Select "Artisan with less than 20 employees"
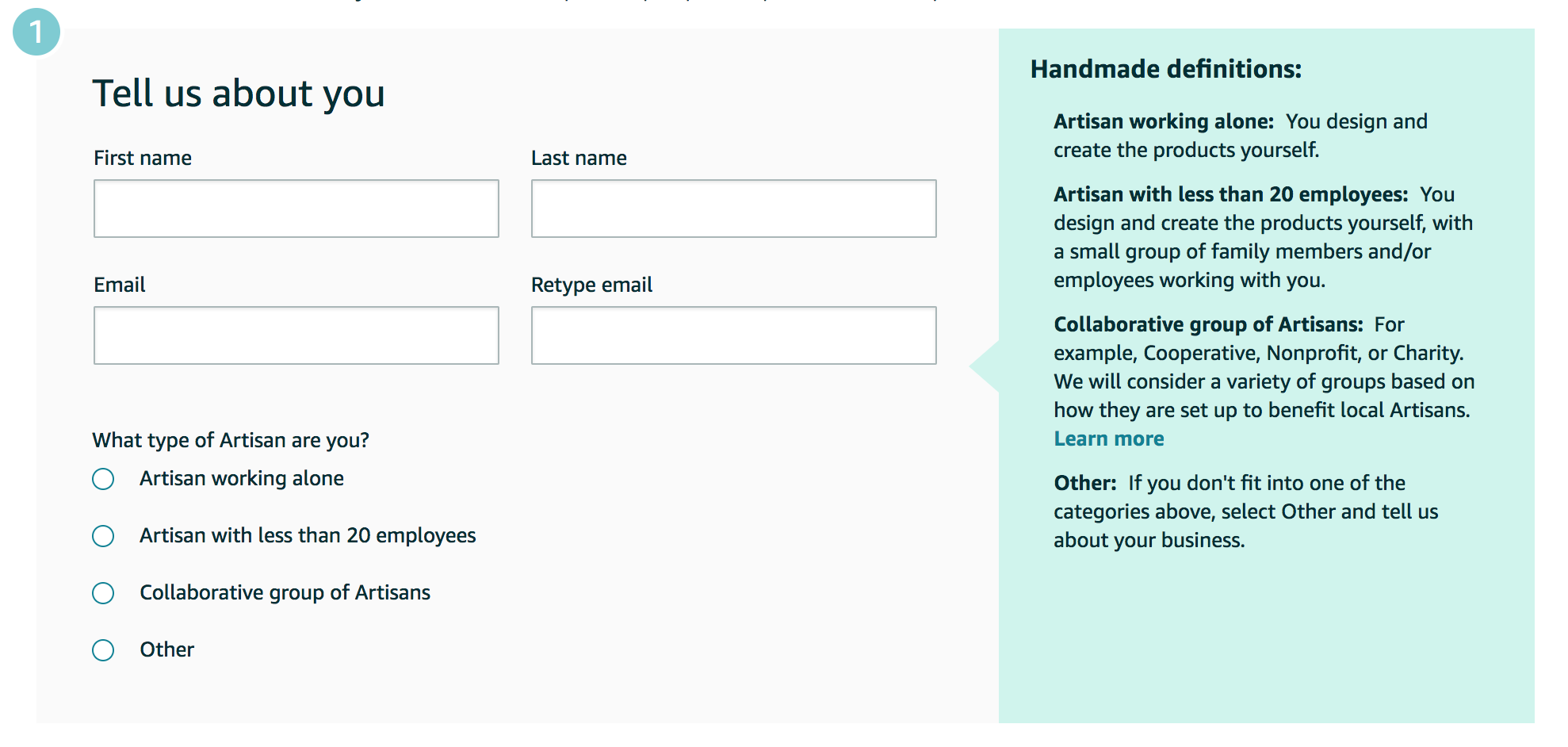Screen dimensions: 1568x747 (x=103, y=536)
